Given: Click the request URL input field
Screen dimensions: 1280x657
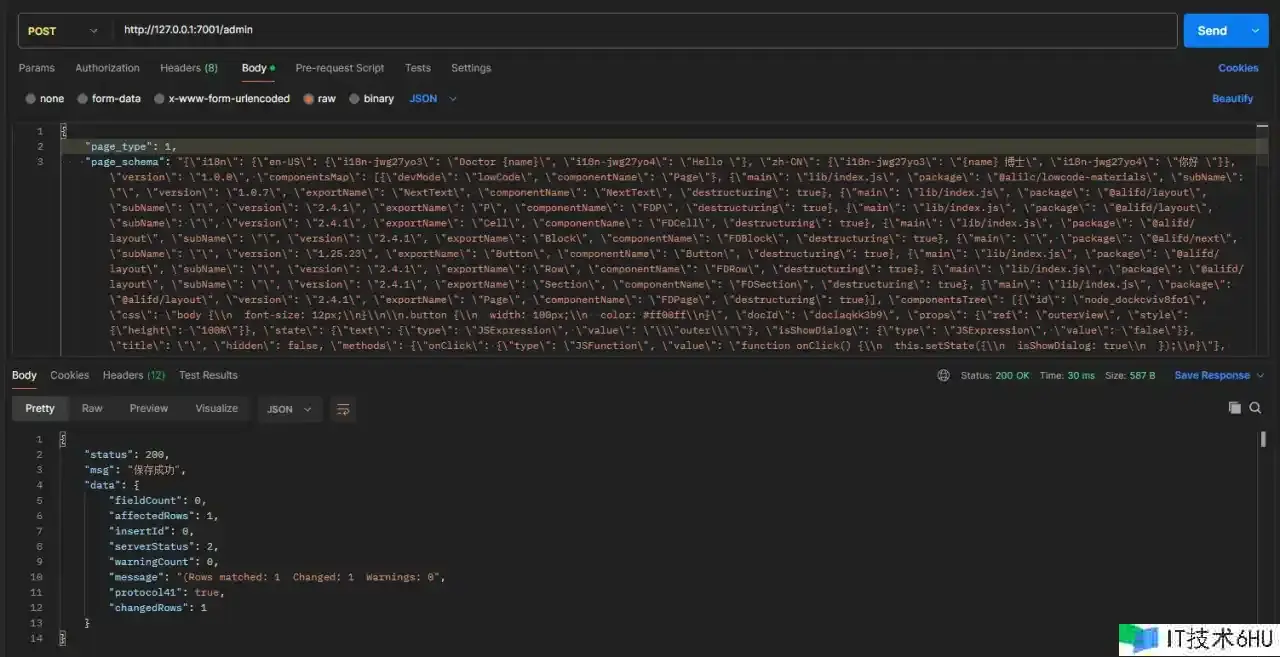Looking at the screenshot, I should 640,31.
